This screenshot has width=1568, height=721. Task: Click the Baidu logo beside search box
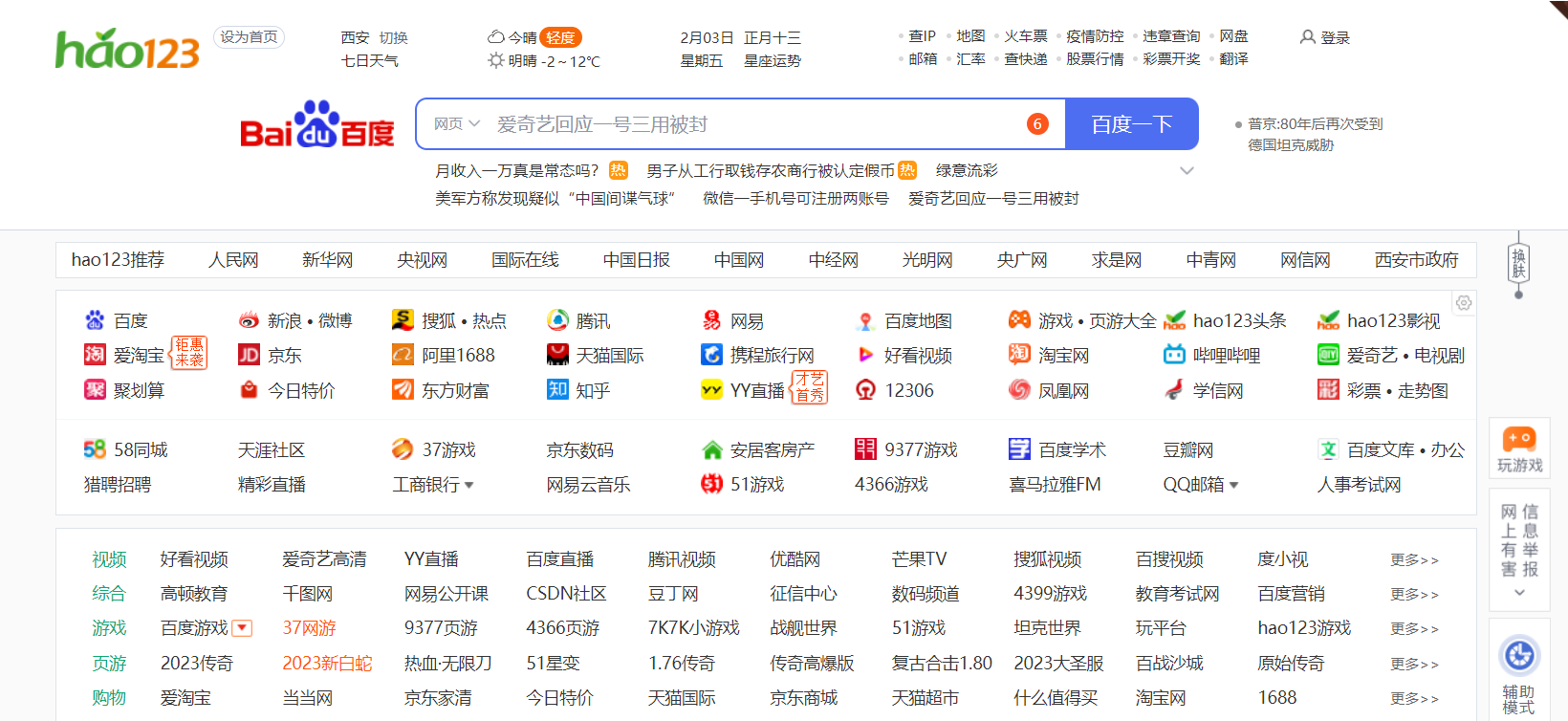pyautogui.click(x=316, y=124)
